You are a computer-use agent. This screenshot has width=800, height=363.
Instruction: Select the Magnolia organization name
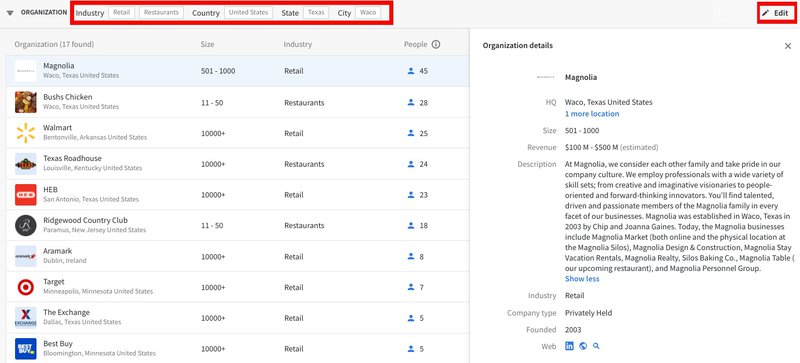(59, 66)
